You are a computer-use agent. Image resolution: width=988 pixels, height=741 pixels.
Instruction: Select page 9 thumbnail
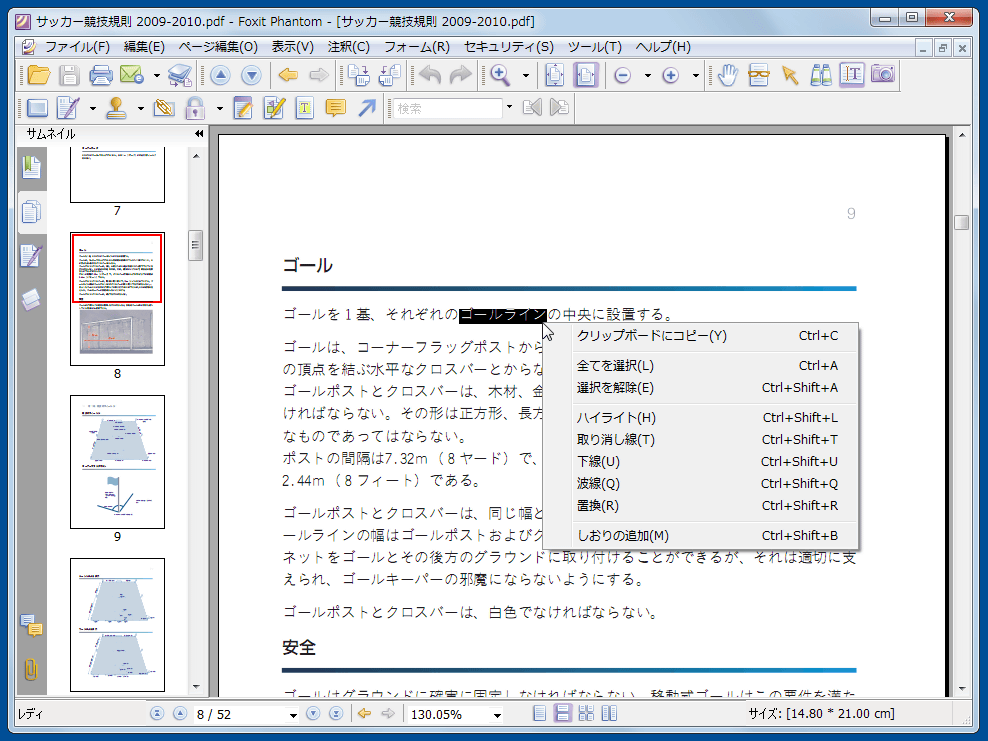pos(117,462)
